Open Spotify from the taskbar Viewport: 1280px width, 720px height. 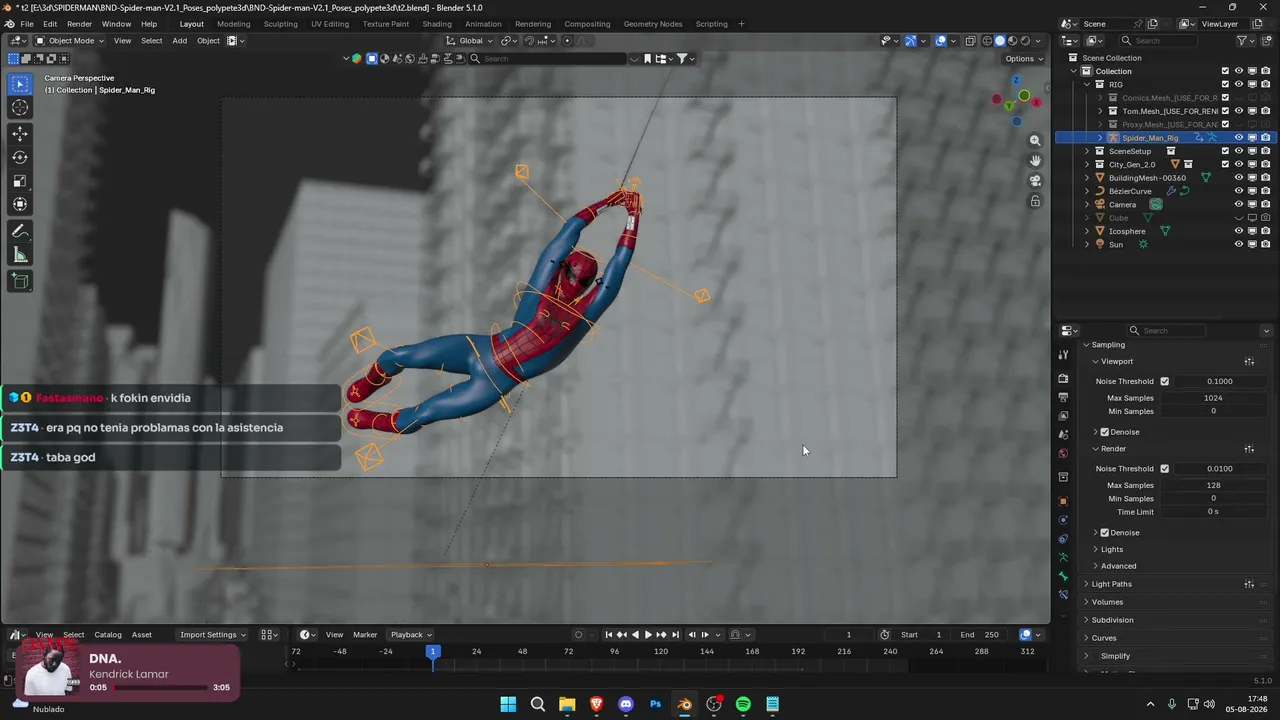tap(743, 704)
